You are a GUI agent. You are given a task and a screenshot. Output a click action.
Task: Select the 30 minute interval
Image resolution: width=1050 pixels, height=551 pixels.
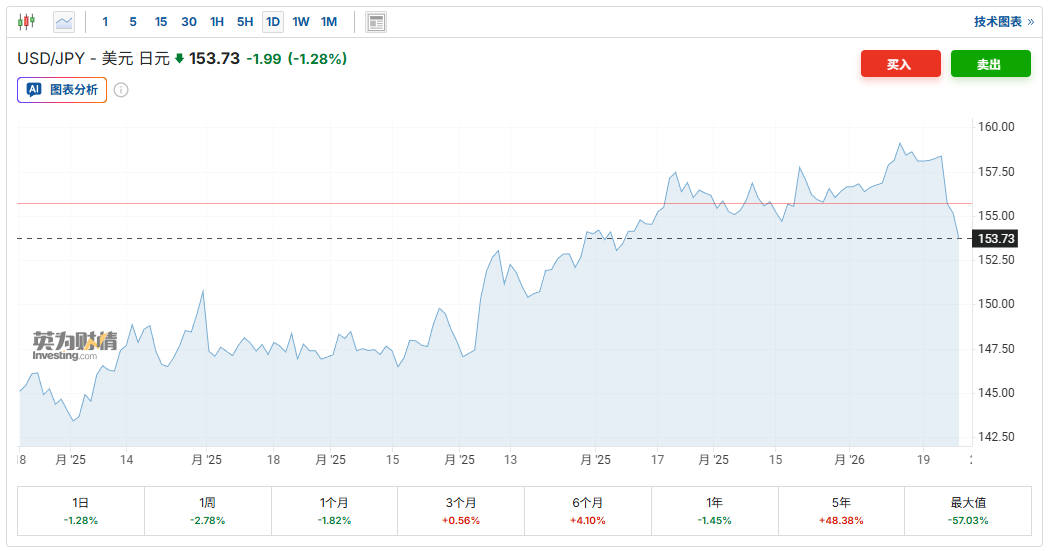[x=189, y=21]
